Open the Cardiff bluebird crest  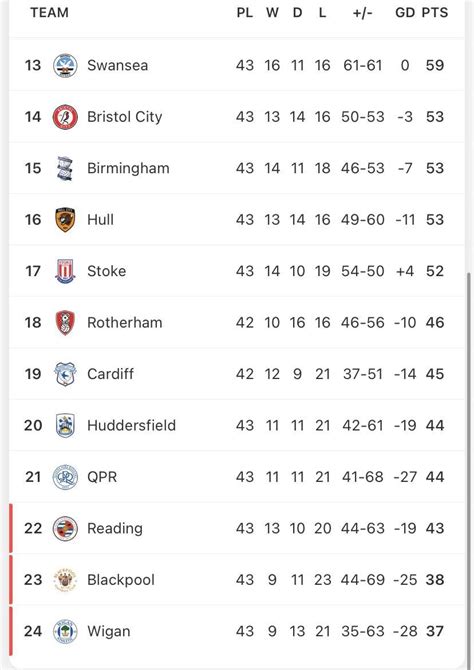65,374
